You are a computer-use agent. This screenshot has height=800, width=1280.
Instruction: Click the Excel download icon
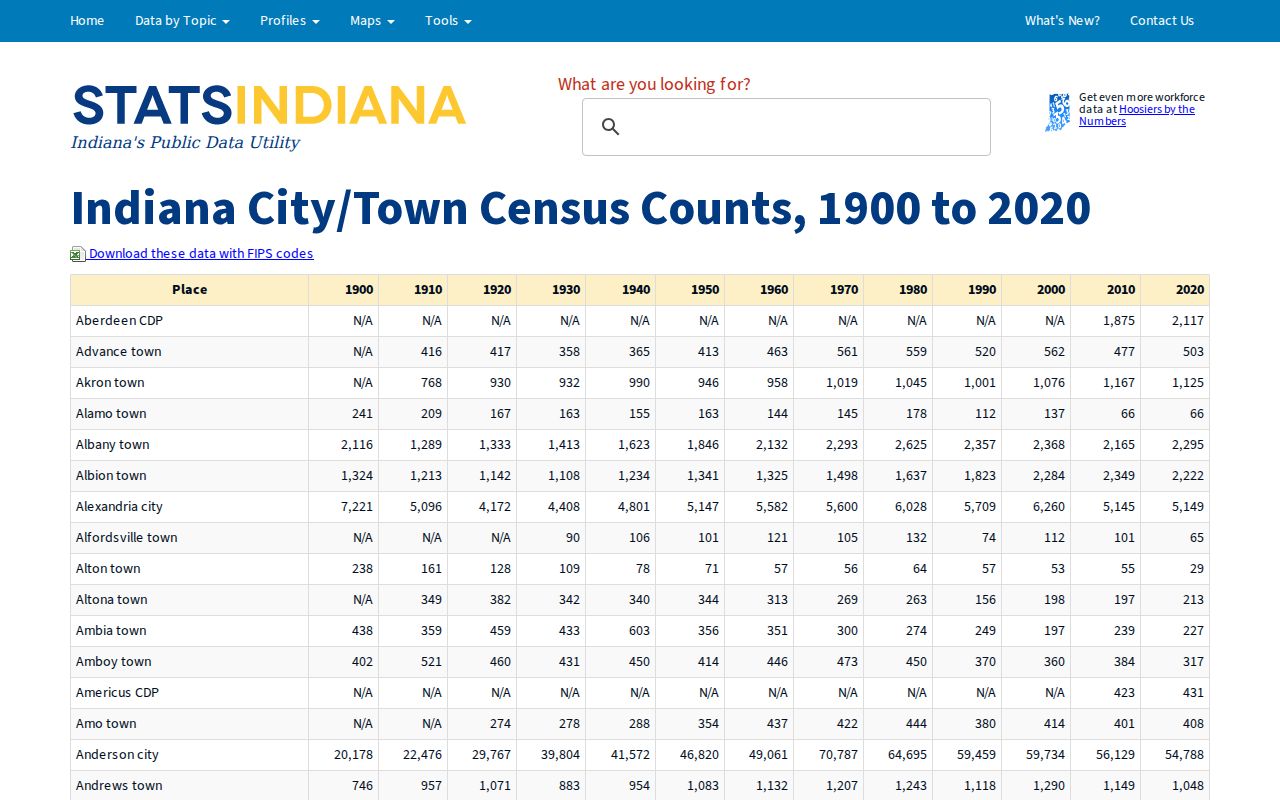78,254
